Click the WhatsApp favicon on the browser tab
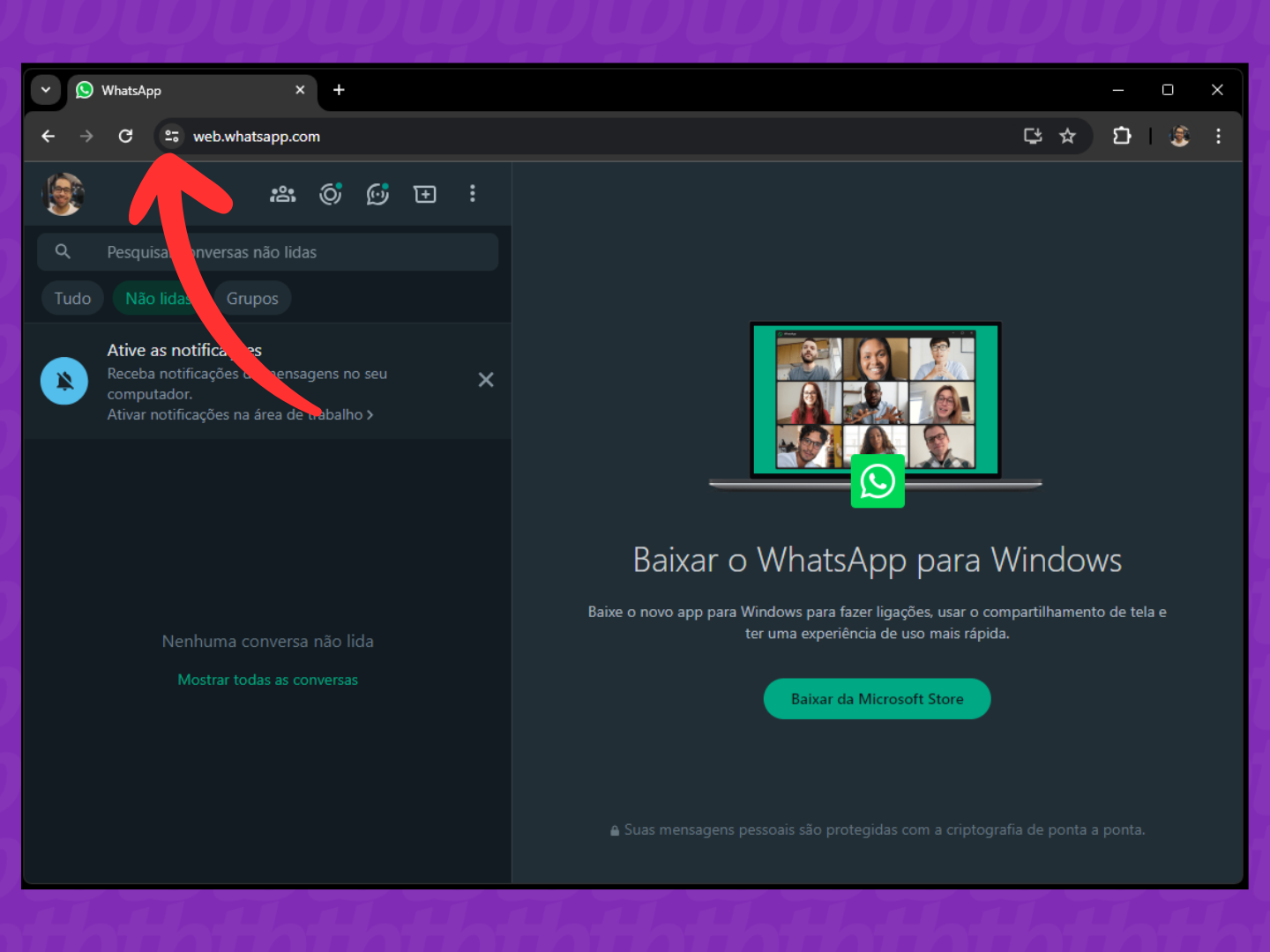Viewport: 1270px width, 952px height. pyautogui.click(x=84, y=90)
